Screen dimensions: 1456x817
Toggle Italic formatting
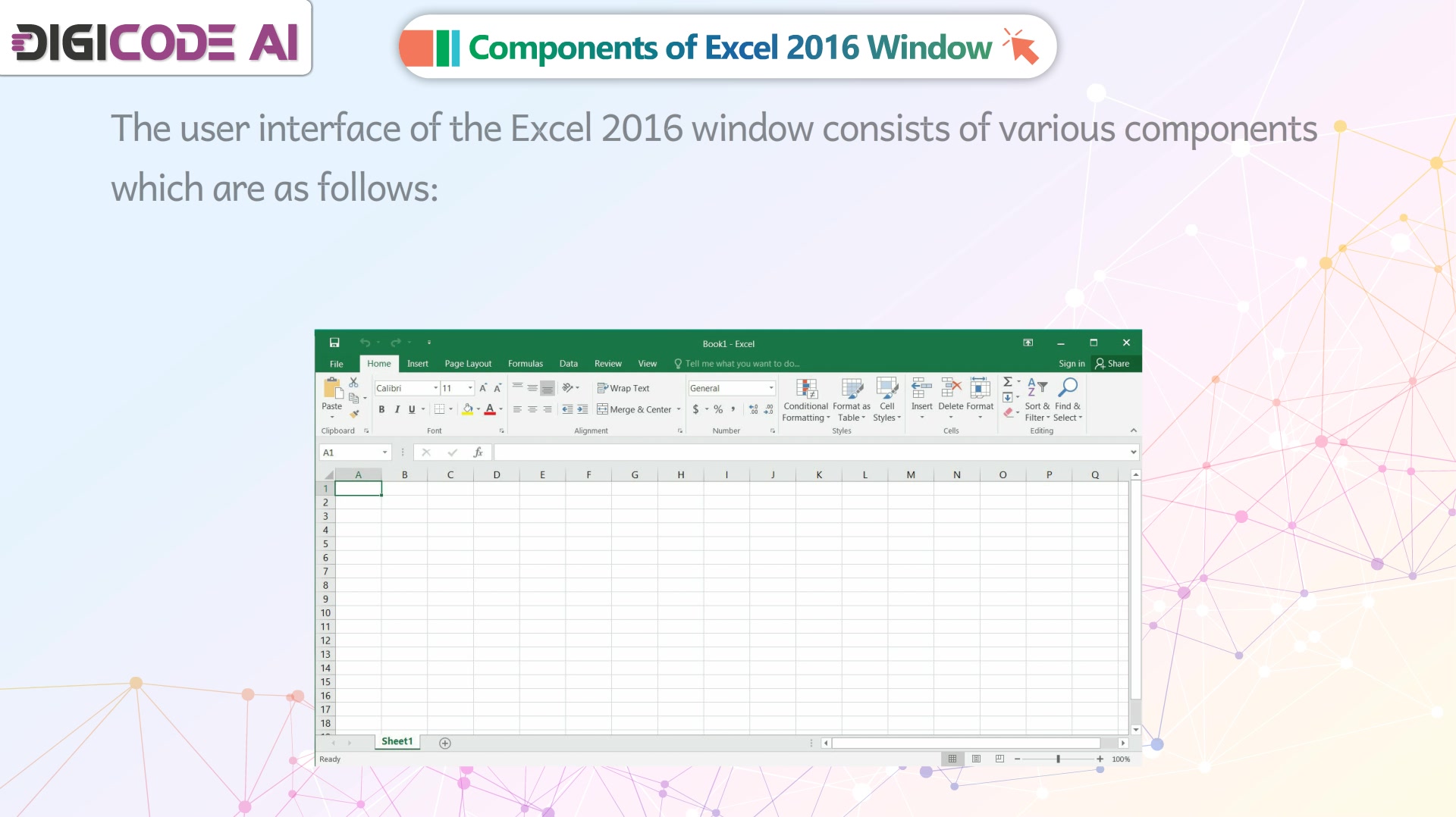click(397, 409)
